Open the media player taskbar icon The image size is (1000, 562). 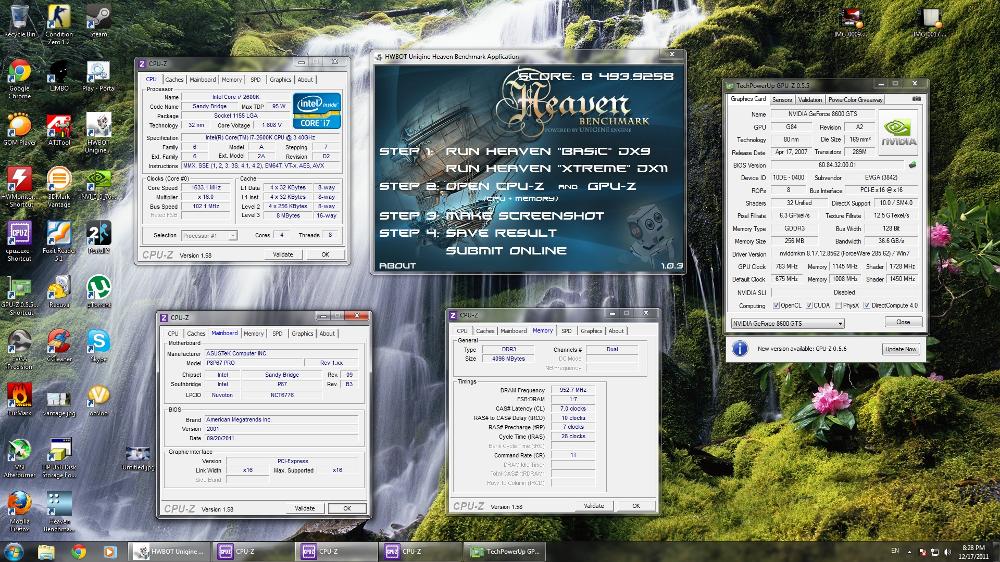(x=109, y=552)
